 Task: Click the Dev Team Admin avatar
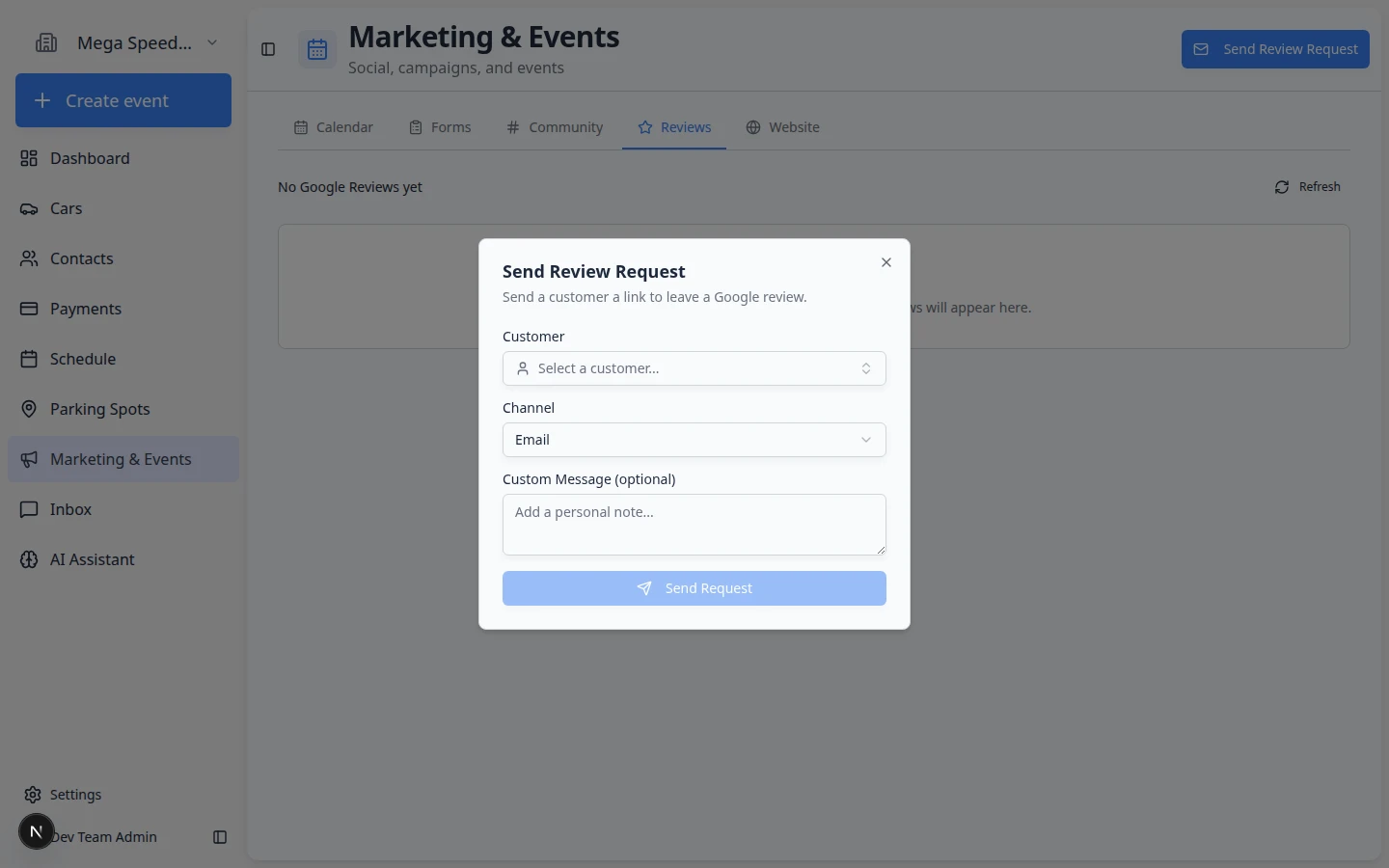tap(37, 831)
